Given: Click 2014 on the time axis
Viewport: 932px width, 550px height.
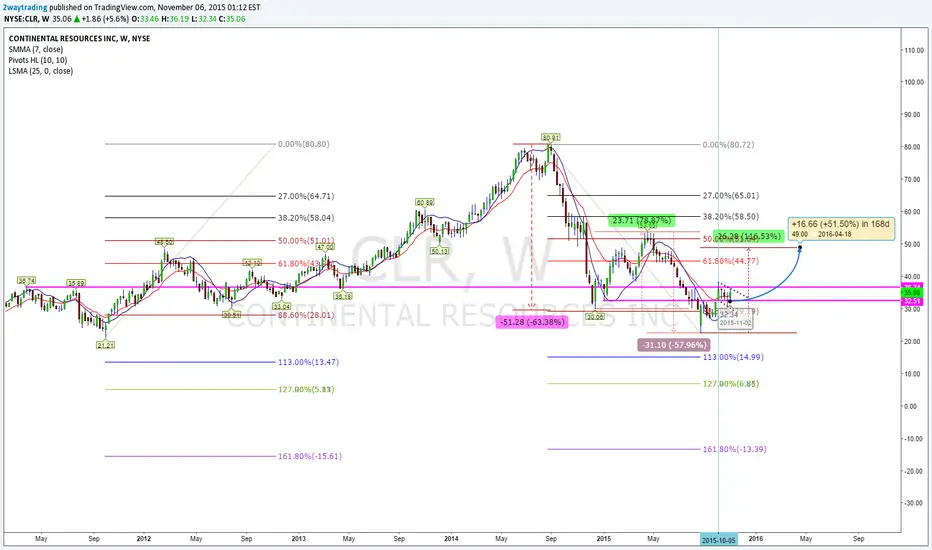Looking at the screenshot, I should click(x=451, y=539).
